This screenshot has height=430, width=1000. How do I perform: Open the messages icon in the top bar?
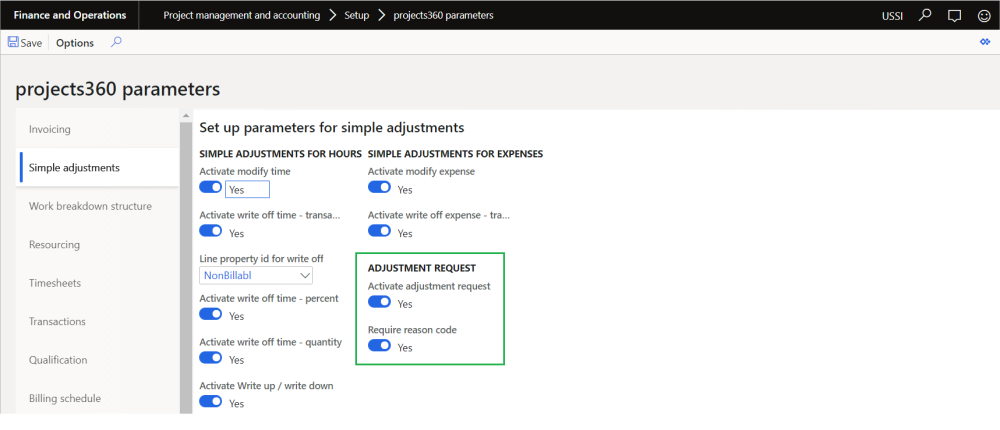[954, 15]
